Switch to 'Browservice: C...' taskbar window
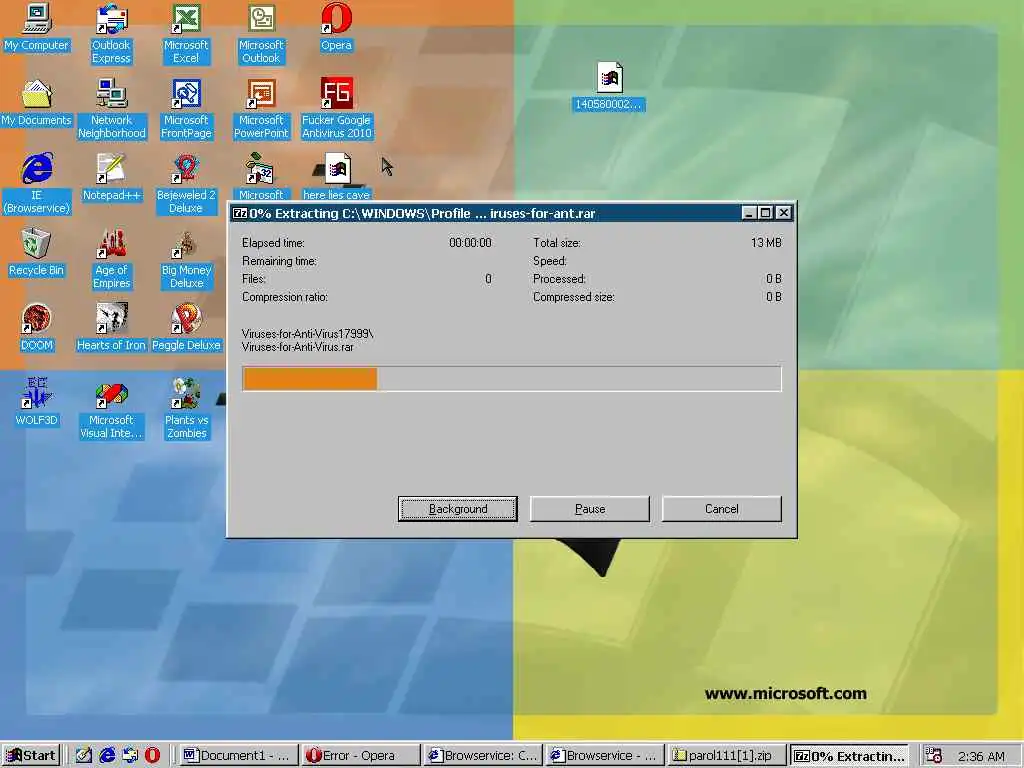 [x=482, y=755]
